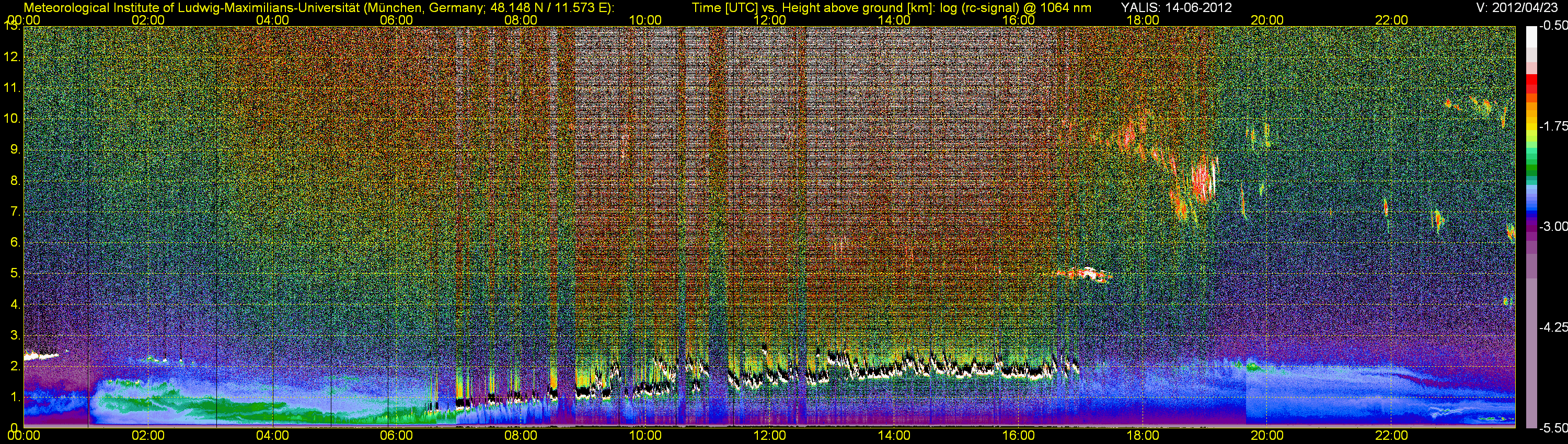Click "12:00" on the bottom time axis
This screenshot has width=1568, height=444.
[x=769, y=436]
